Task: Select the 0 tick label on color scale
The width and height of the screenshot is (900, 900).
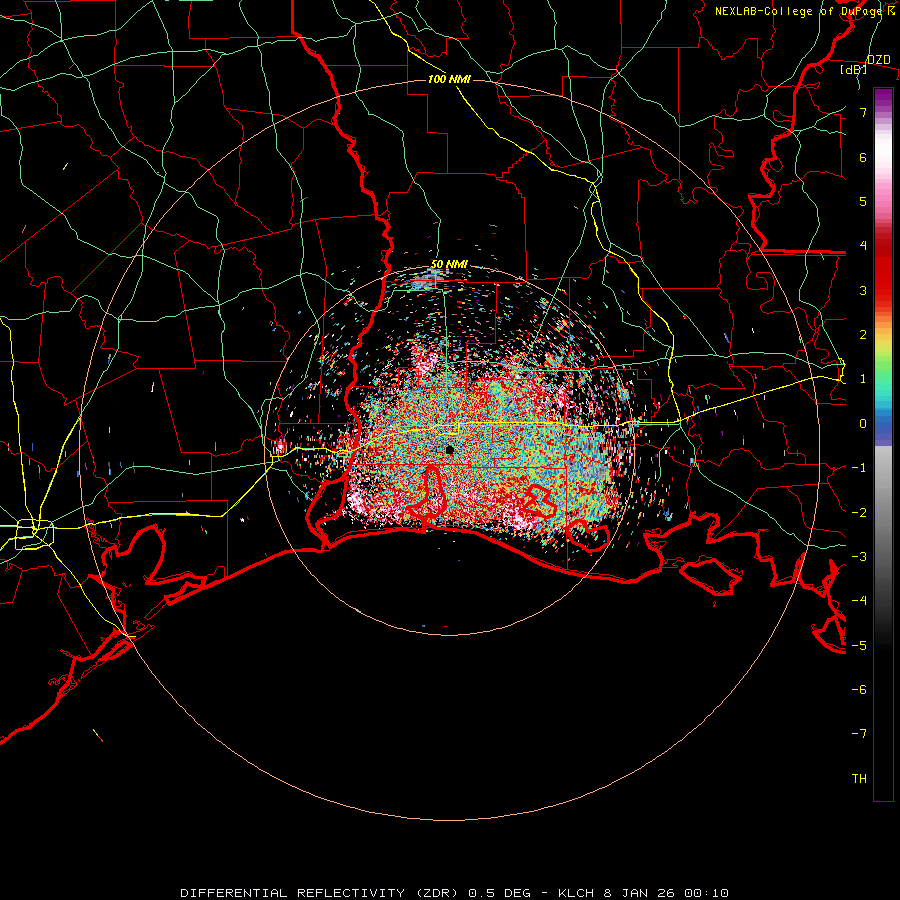Action: [863, 424]
